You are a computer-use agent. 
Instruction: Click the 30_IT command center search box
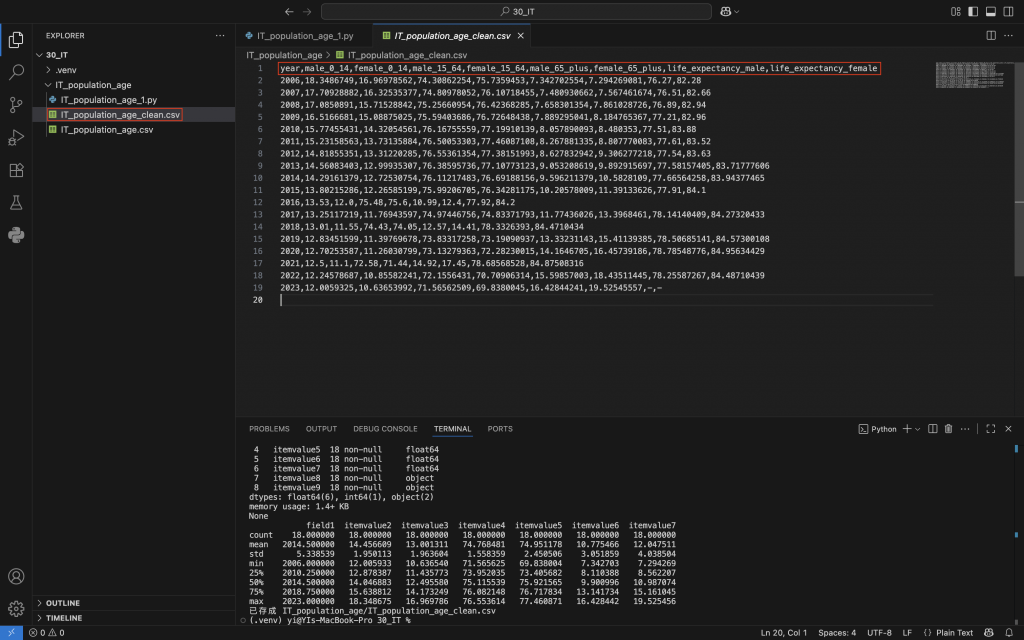pyautogui.click(x=516, y=11)
